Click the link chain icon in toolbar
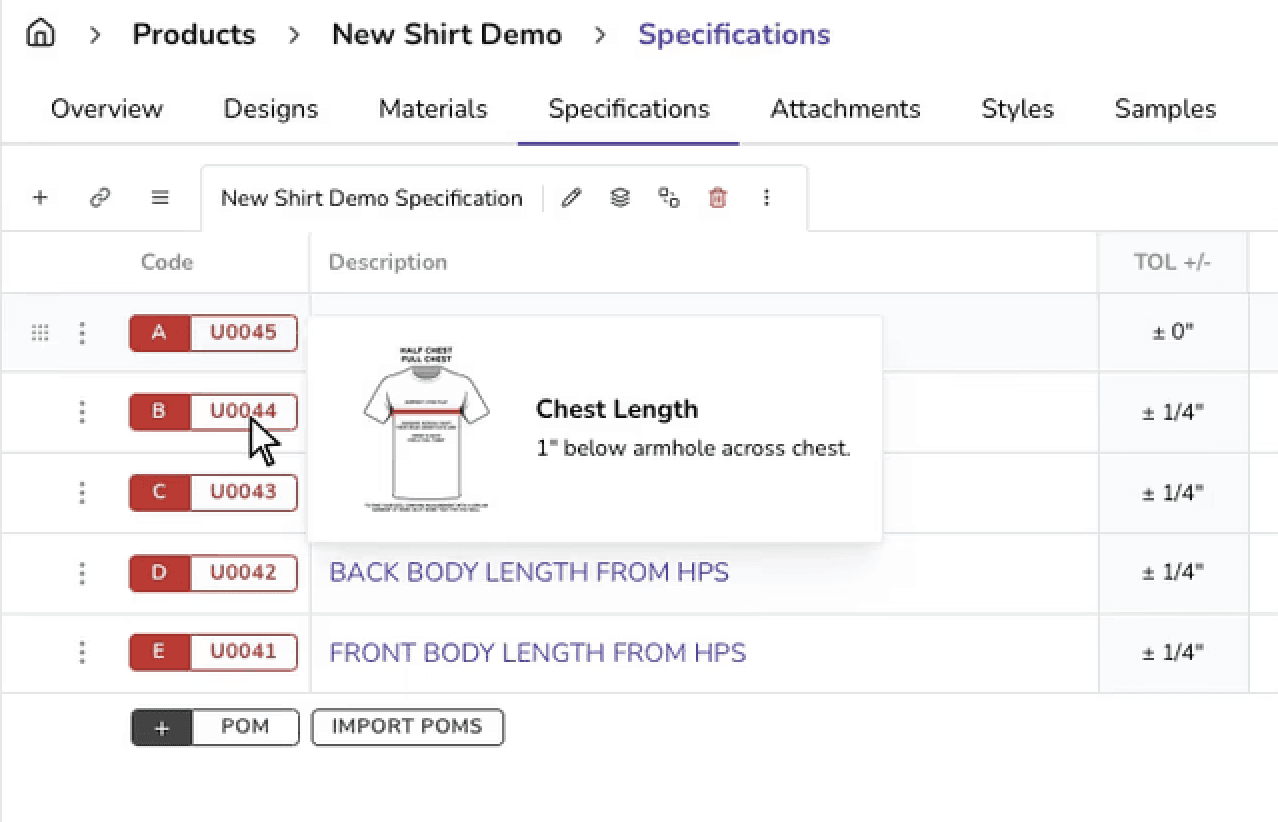Viewport: 1278px width, 822px height. [x=99, y=198]
